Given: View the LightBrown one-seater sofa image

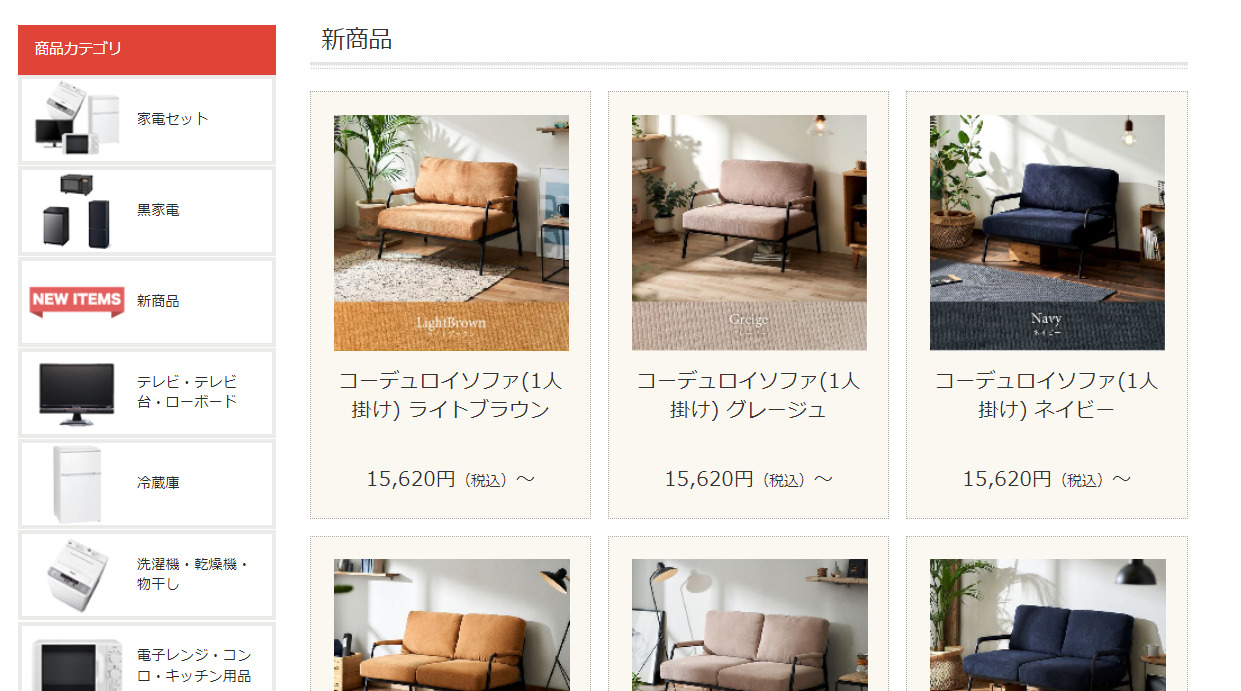Looking at the screenshot, I should (x=451, y=233).
